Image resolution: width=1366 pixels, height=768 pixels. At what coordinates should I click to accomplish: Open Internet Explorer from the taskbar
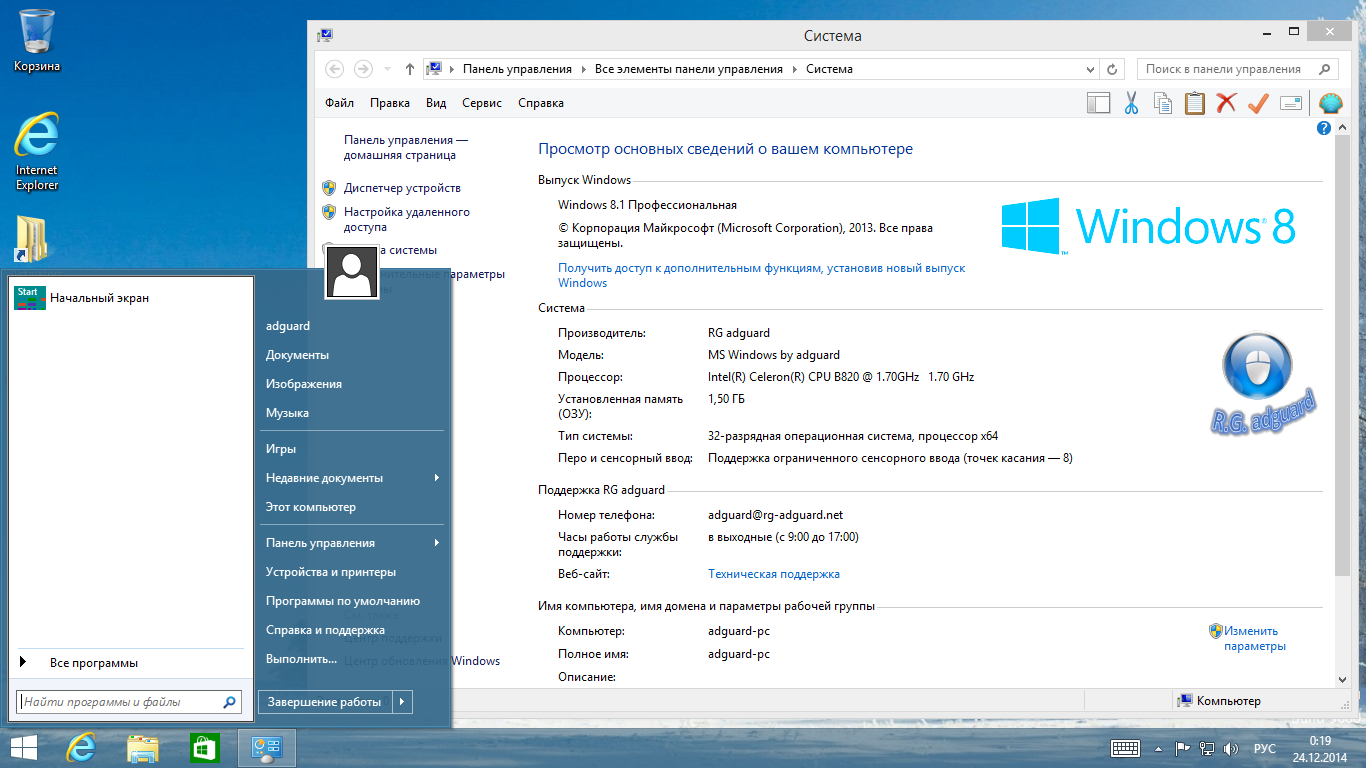pyautogui.click(x=80, y=748)
